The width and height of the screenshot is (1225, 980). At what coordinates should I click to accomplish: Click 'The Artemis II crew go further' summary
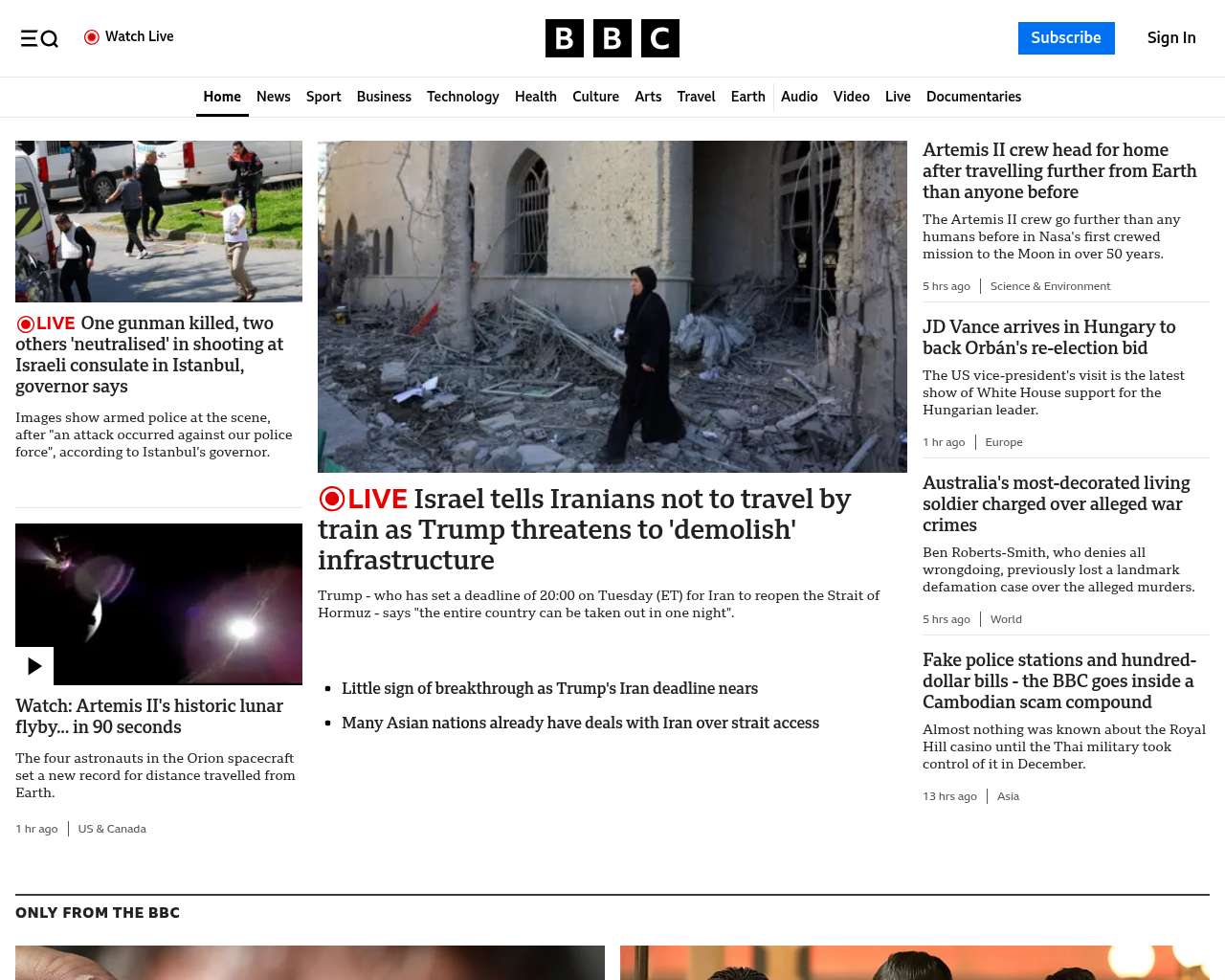[x=1051, y=237]
